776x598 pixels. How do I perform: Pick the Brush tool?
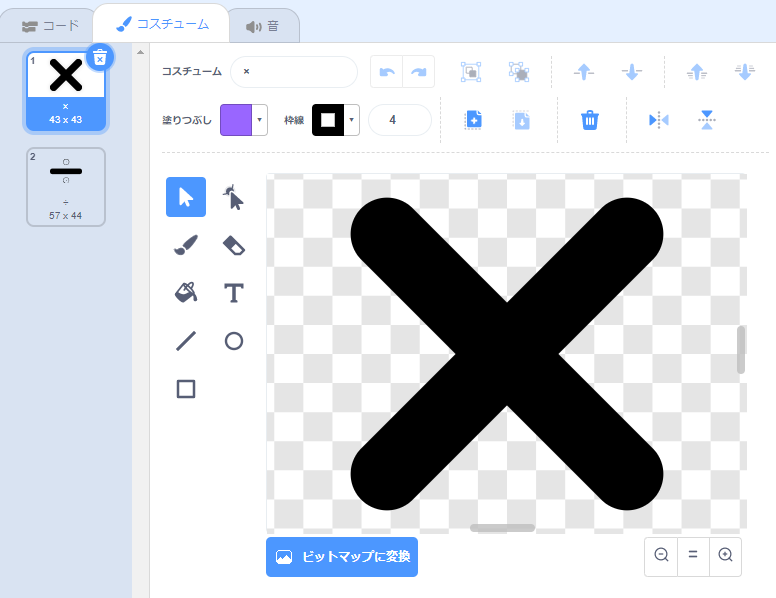186,245
